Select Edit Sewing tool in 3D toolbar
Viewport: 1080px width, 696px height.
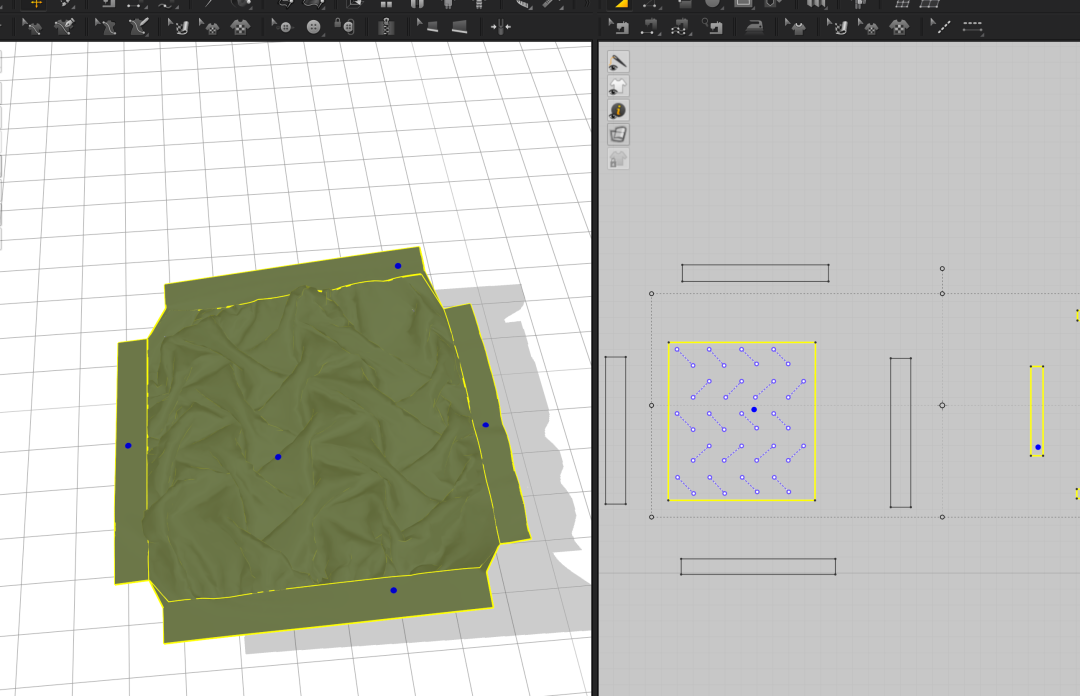[x=32, y=27]
